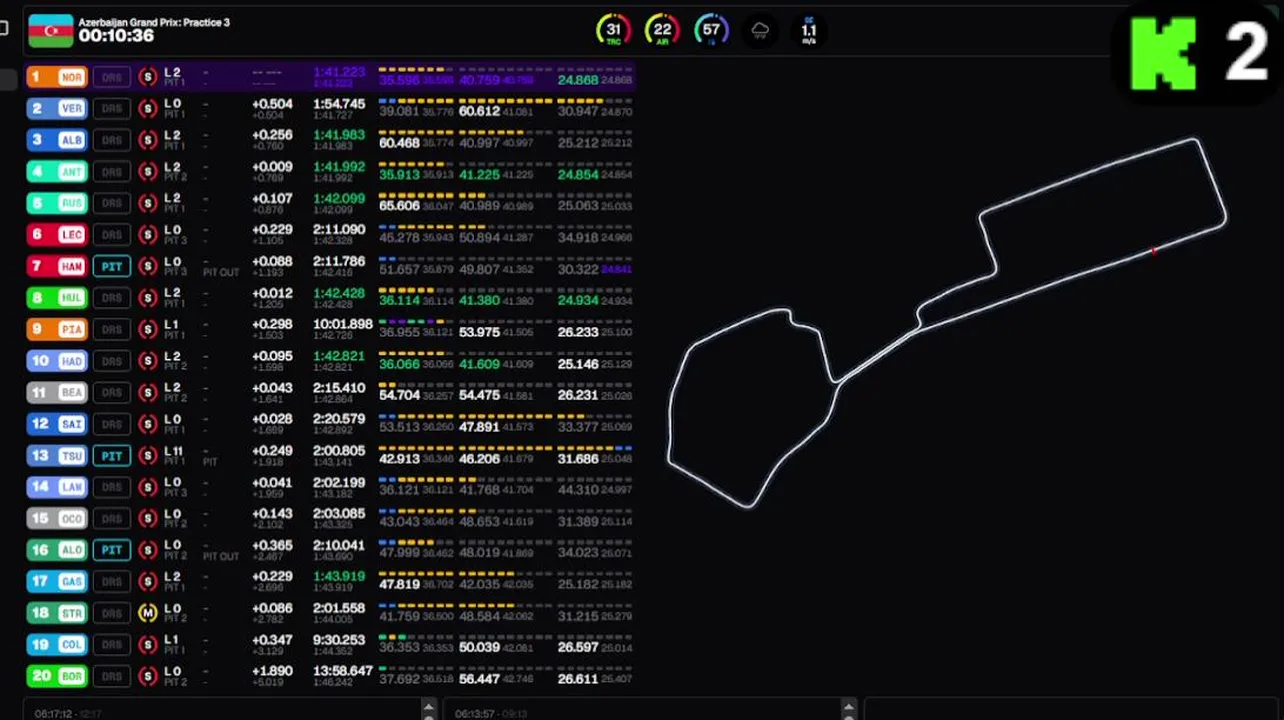Select RUS driver badge in position 5

[x=57, y=203]
